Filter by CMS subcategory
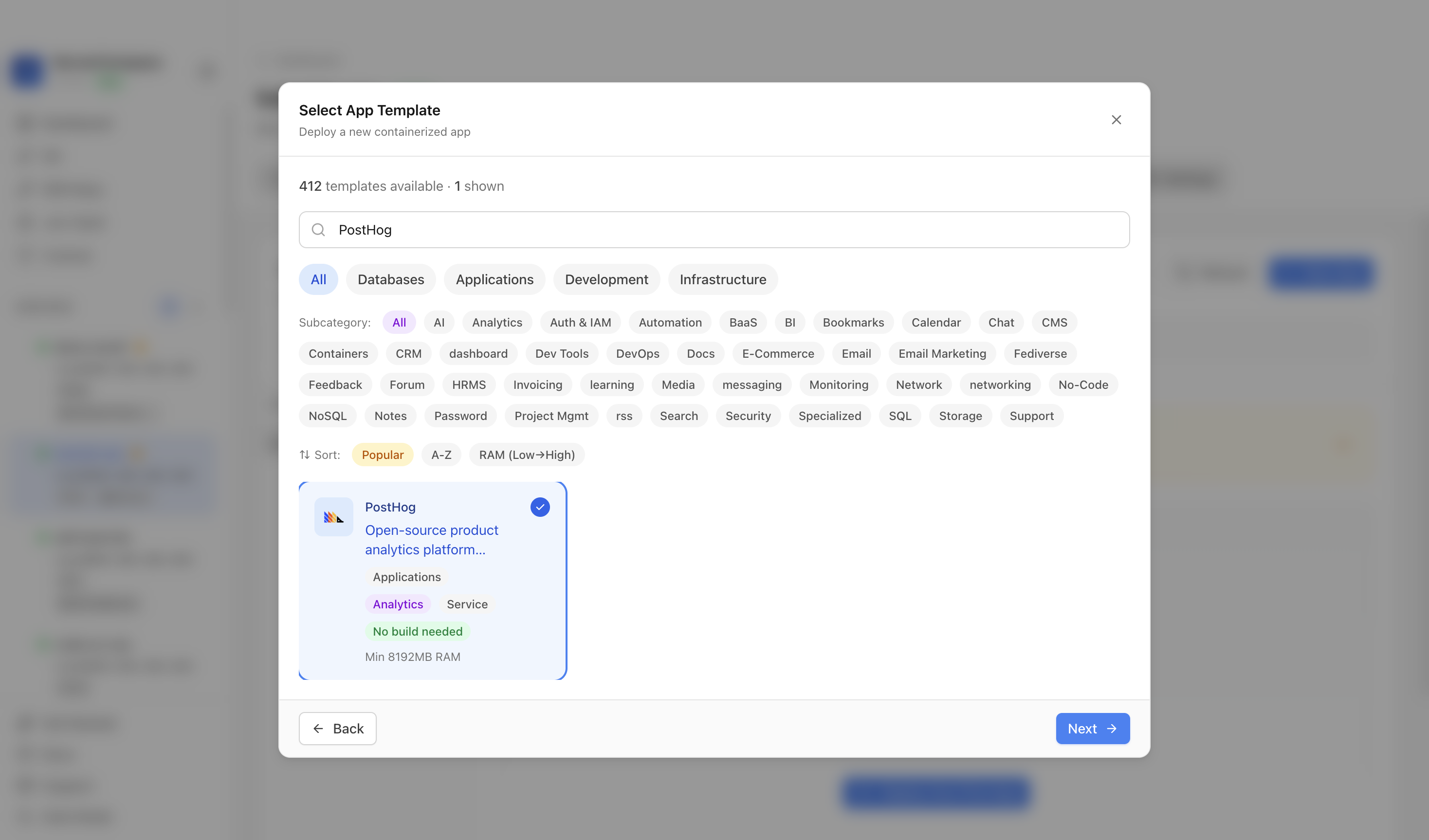 pyautogui.click(x=1054, y=322)
